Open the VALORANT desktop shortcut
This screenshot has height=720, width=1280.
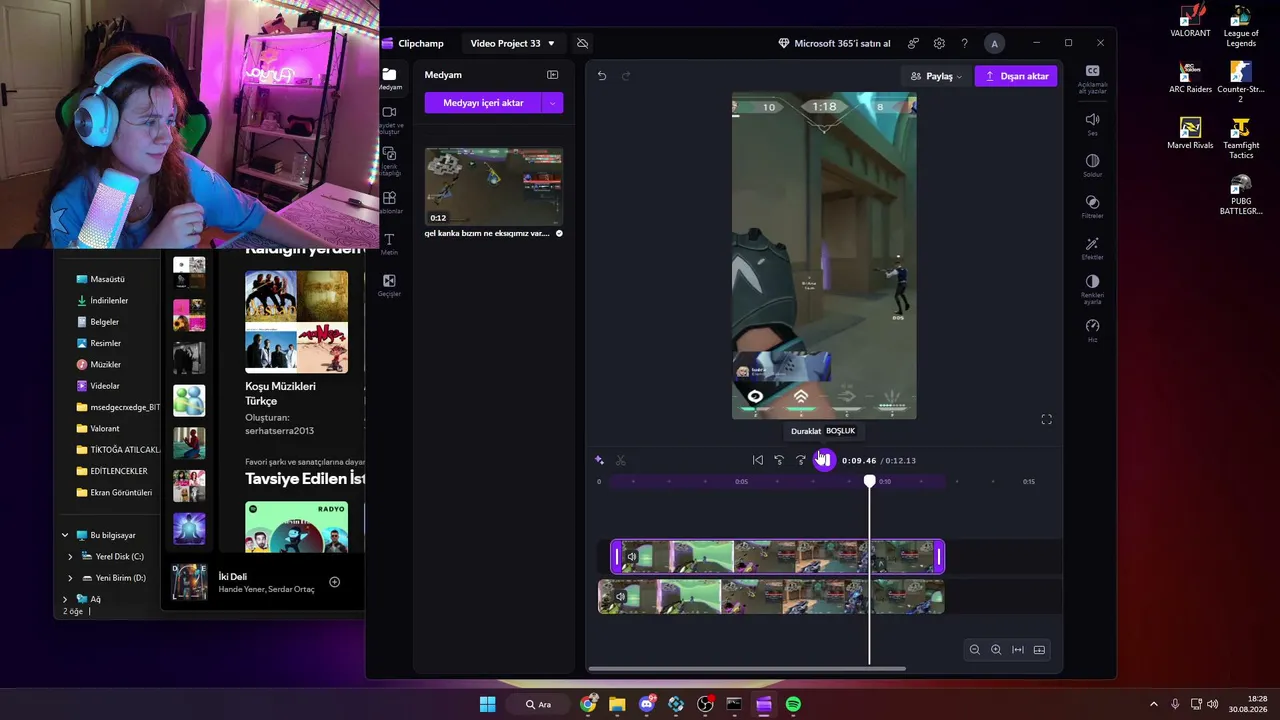coord(1190,22)
